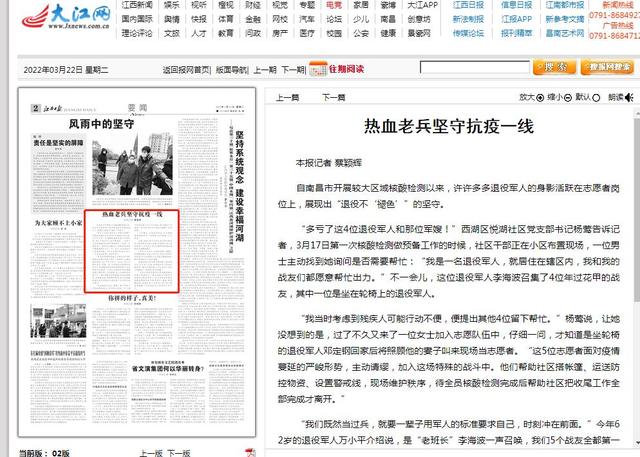Image resolution: width=640 pixels, height=457 pixels.
Task: Open the 娱乐 navigation item
Action: (171, 5)
